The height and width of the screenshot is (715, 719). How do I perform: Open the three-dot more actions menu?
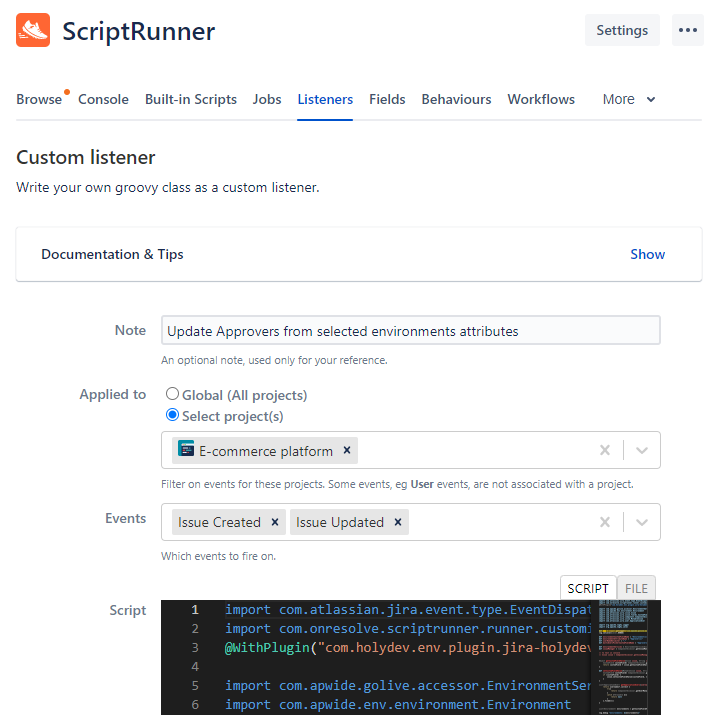point(687,30)
